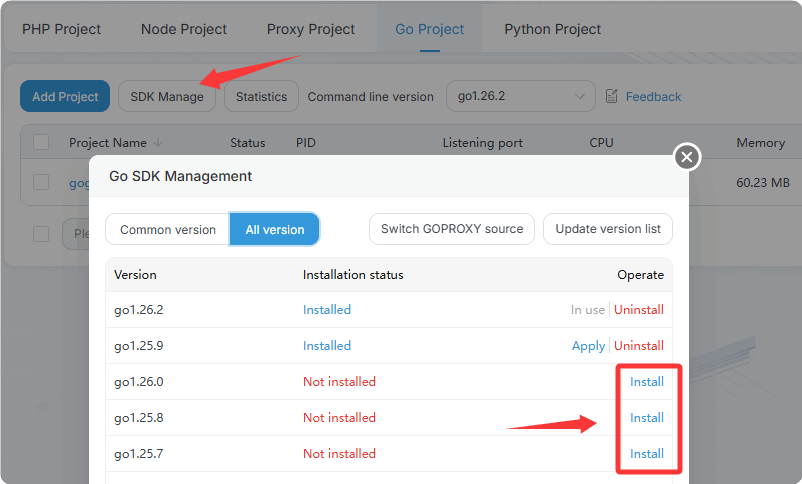Open Command line version dropdown

point(520,97)
